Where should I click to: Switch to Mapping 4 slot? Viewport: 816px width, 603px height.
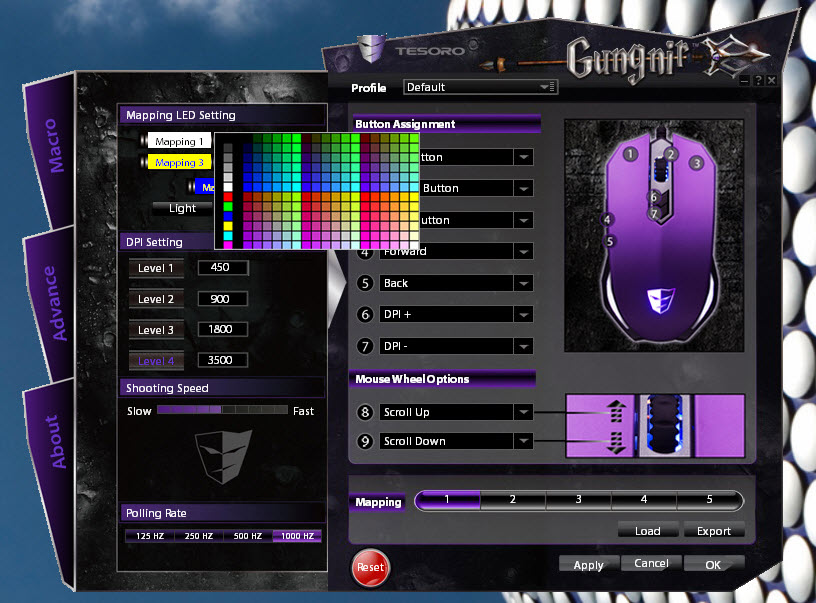(644, 500)
